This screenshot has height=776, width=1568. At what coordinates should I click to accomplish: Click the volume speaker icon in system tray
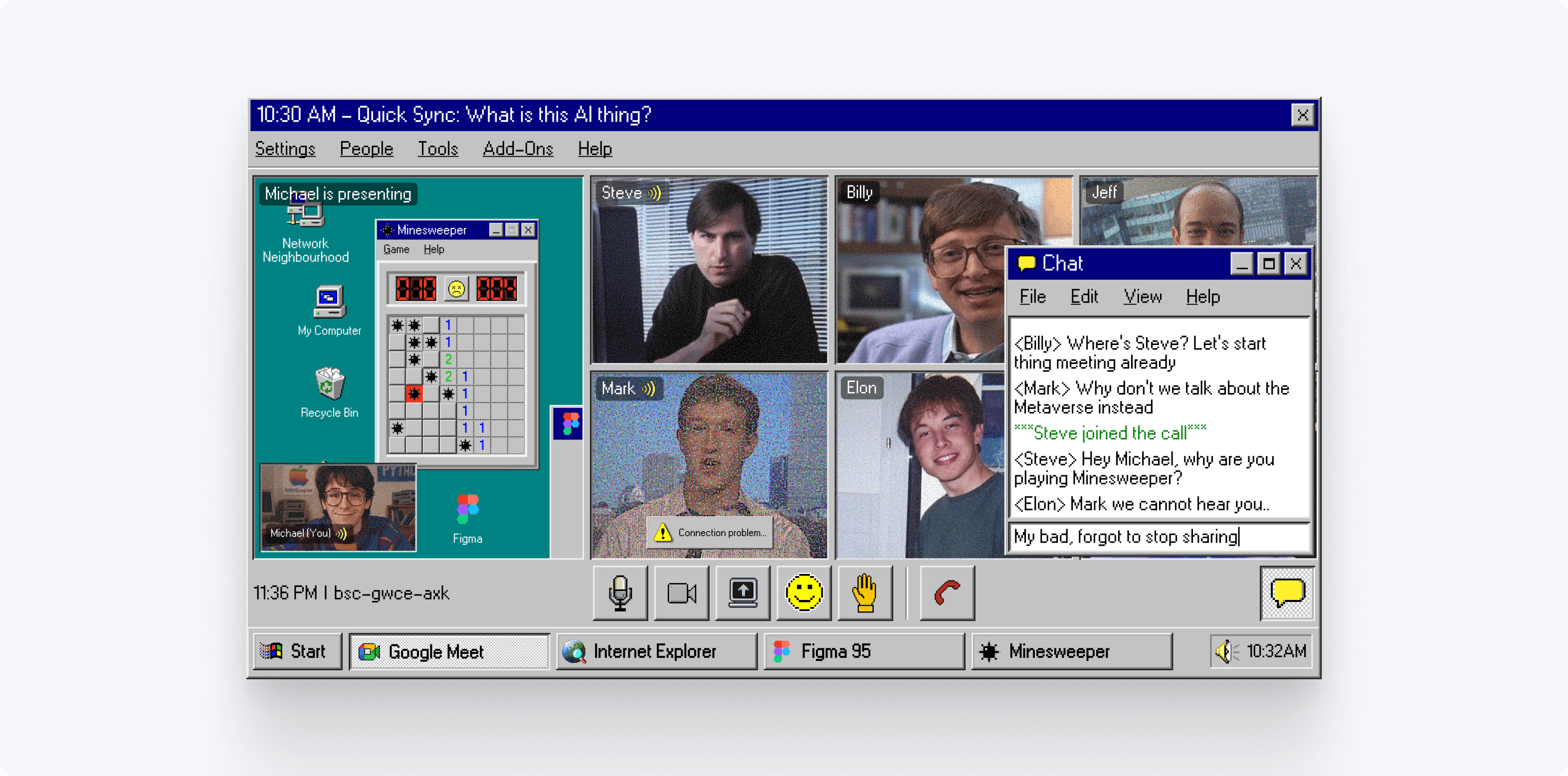pos(1226,652)
